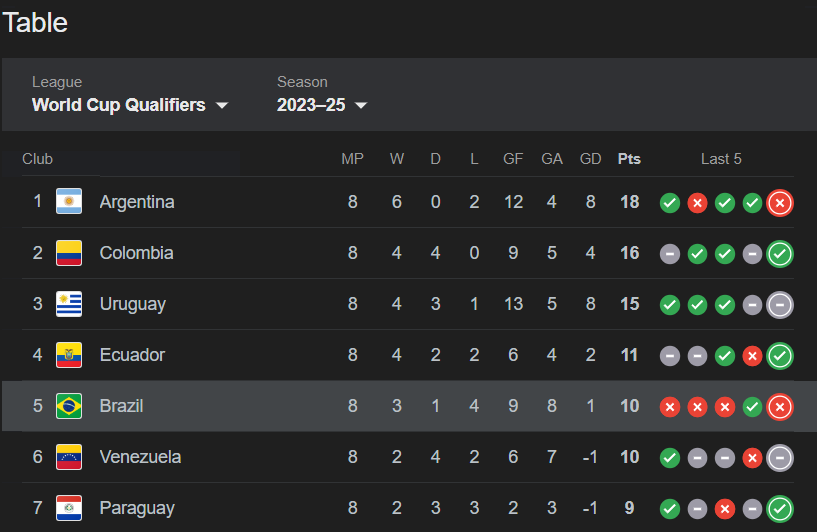Viewport: 817px width, 532px height.
Task: Open the Ecuador team link
Action: 132,355
